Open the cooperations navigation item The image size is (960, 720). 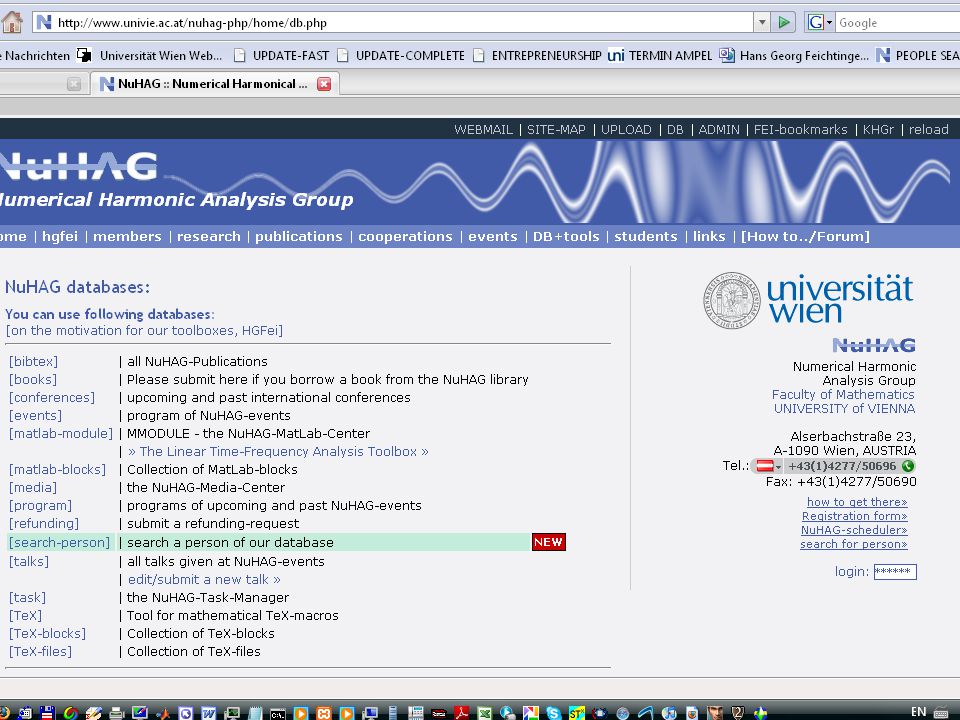(405, 236)
